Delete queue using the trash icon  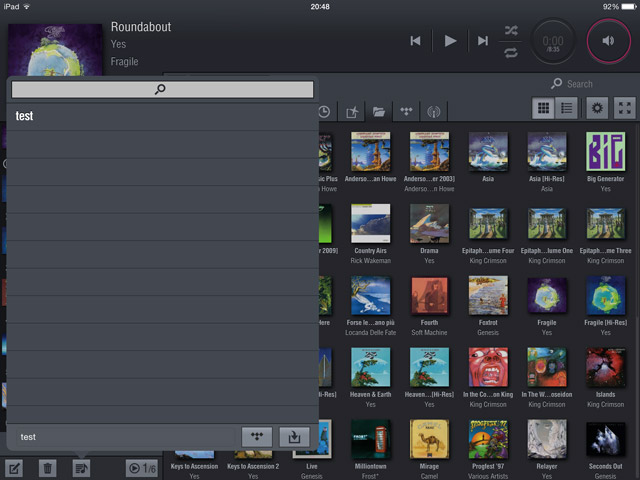pyautogui.click(x=47, y=468)
